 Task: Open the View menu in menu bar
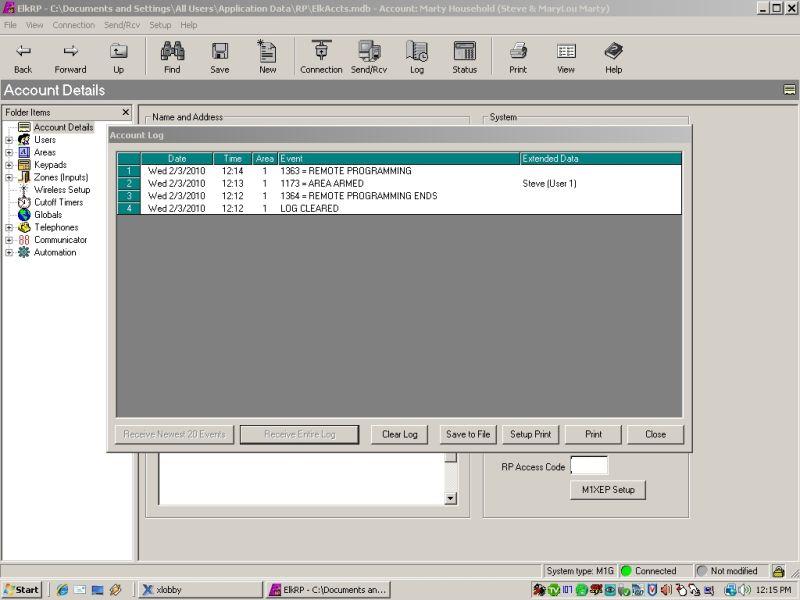[x=35, y=25]
